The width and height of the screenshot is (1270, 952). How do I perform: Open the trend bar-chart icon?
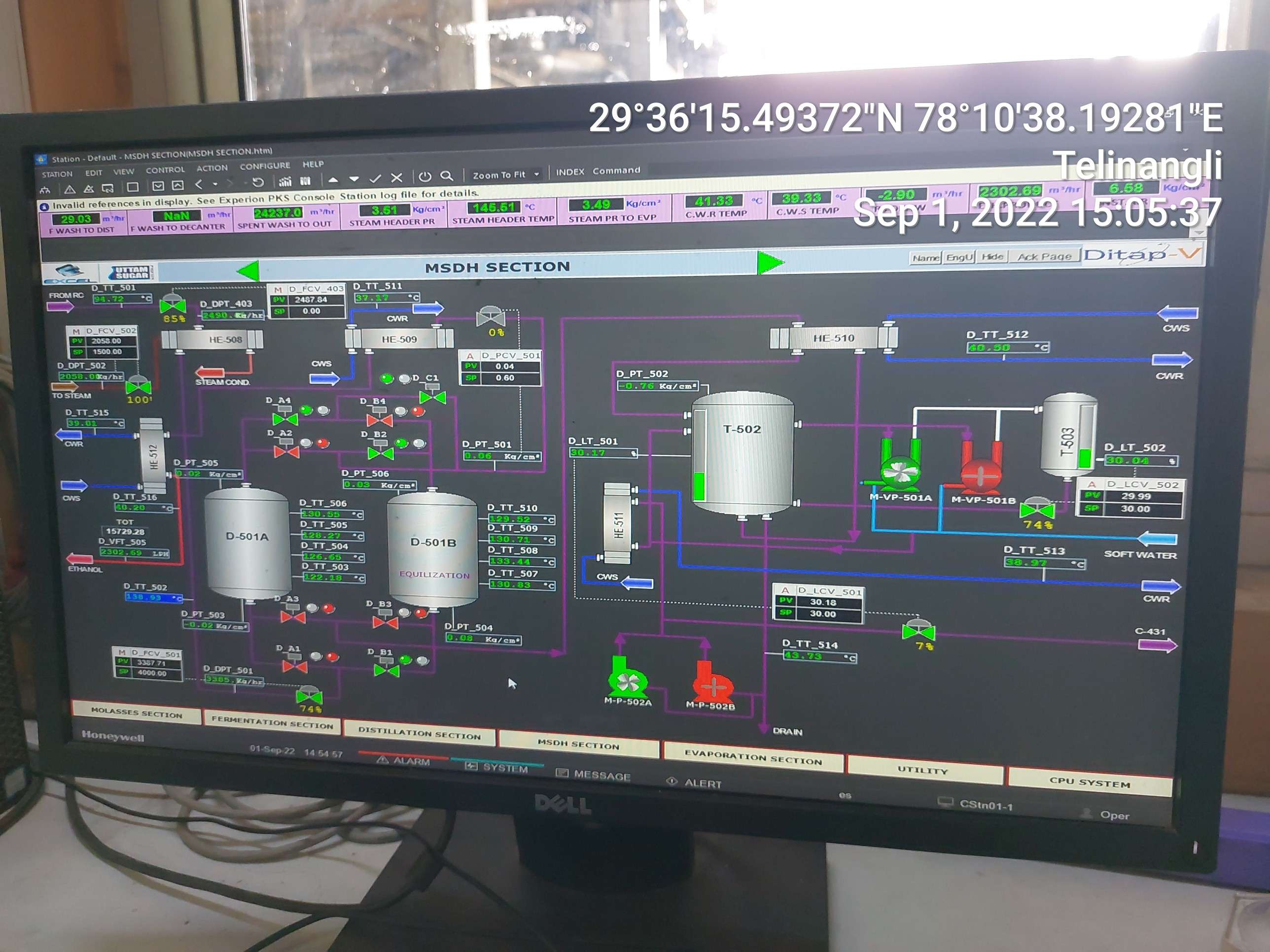pyautogui.click(x=285, y=182)
